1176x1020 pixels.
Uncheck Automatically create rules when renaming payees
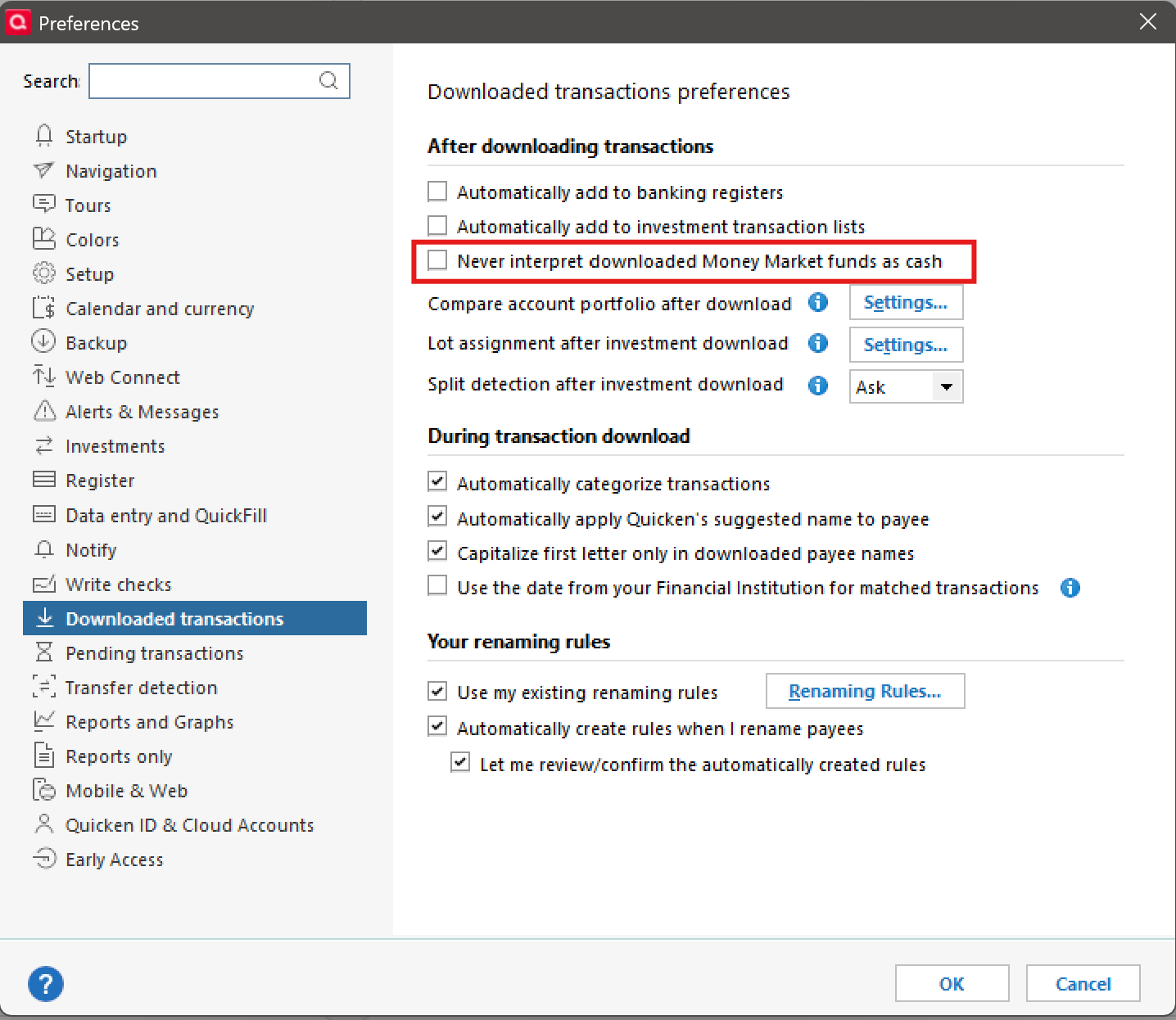pos(438,727)
